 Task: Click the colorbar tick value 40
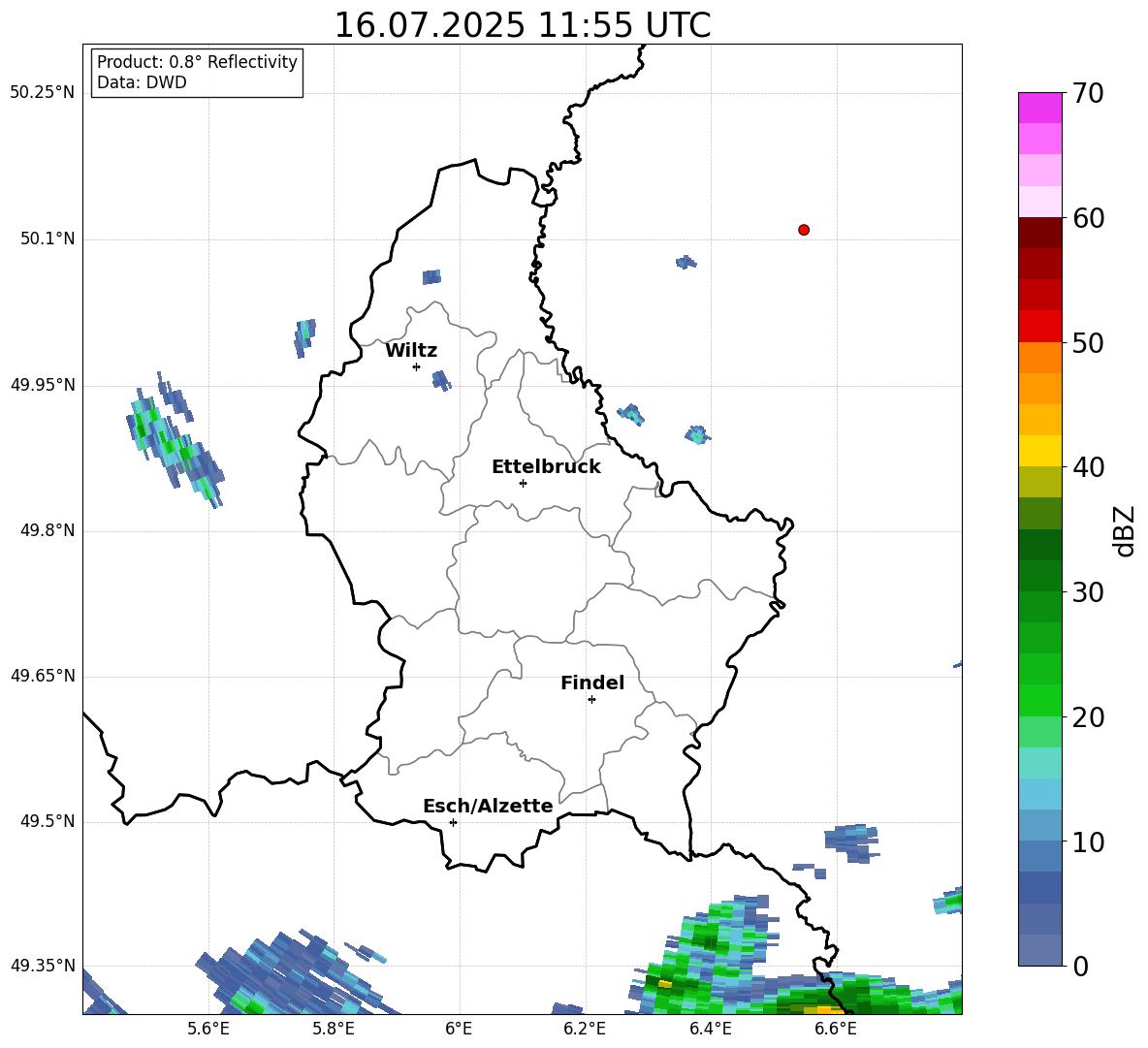click(x=1088, y=467)
